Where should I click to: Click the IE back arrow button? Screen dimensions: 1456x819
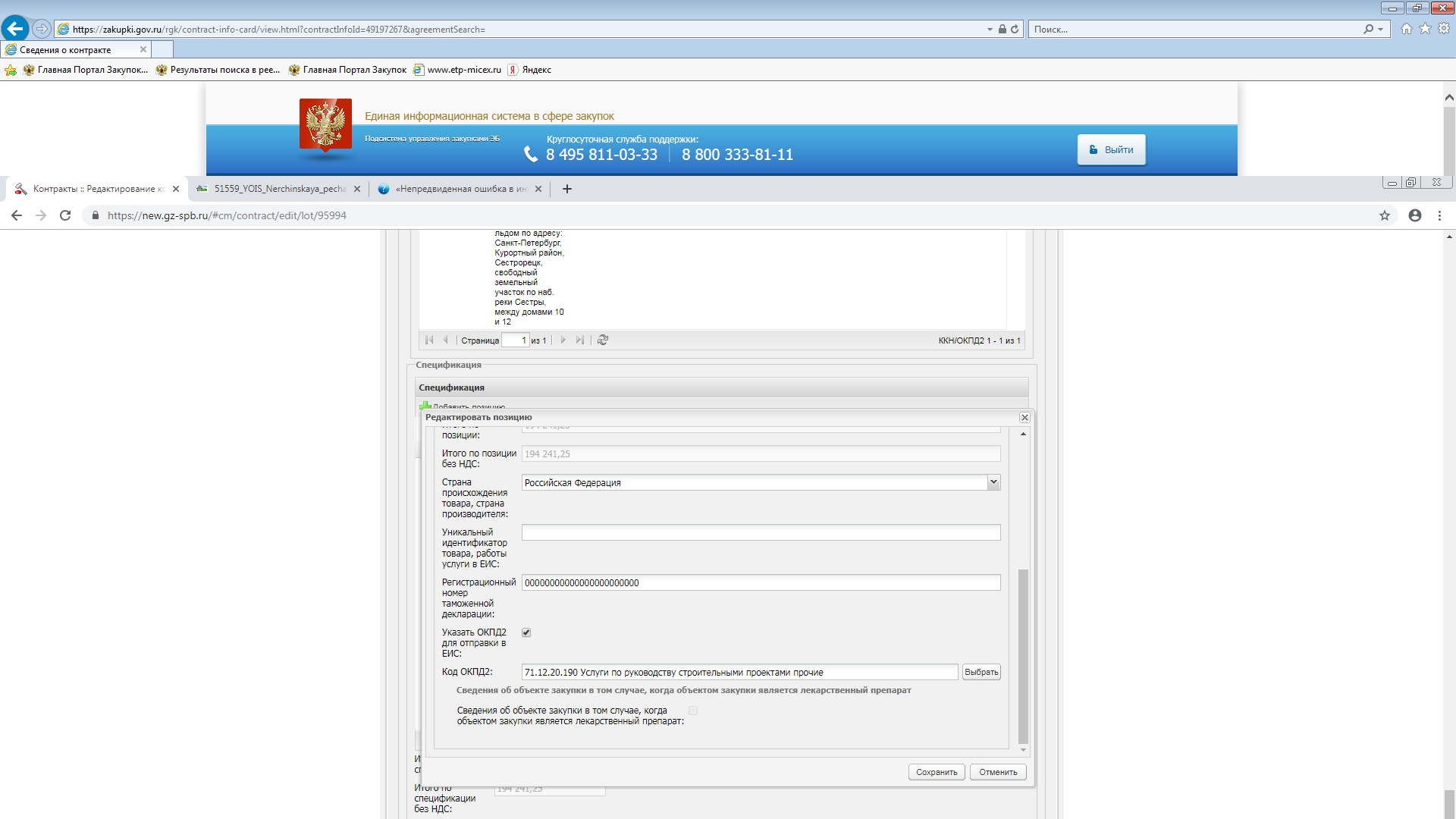pos(15,29)
